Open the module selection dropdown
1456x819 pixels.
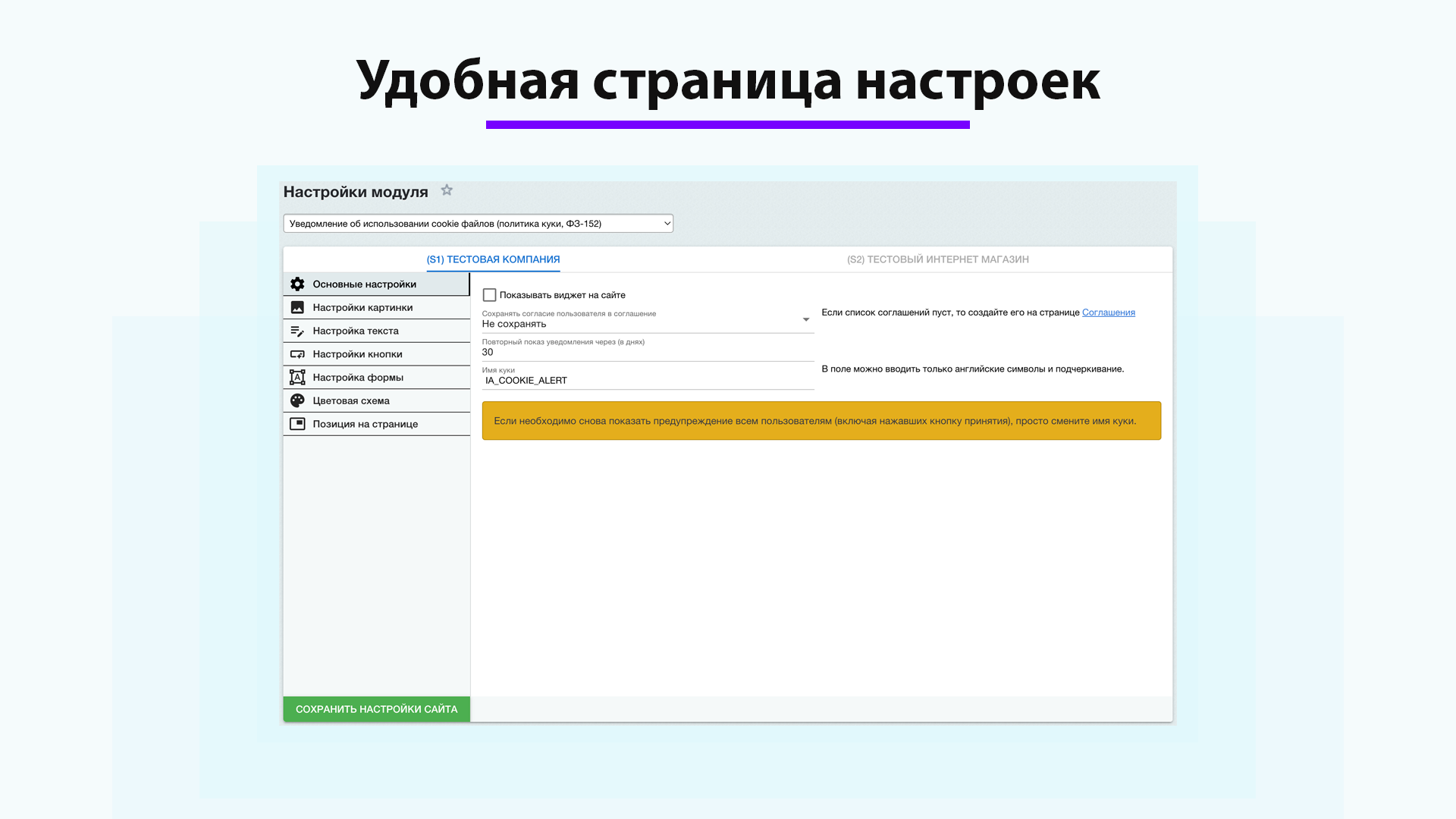click(478, 223)
